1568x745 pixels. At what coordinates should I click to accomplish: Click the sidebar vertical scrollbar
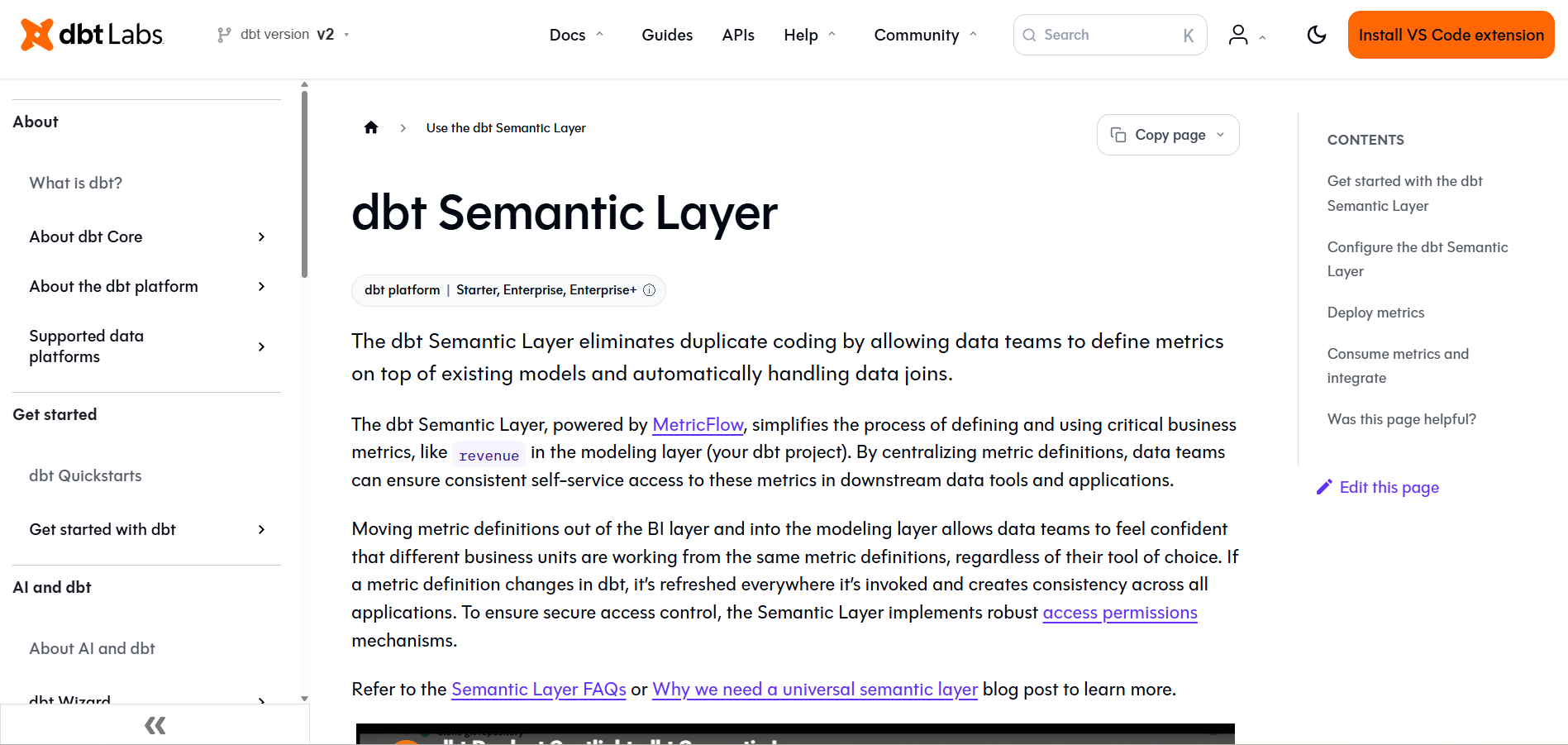(x=304, y=184)
